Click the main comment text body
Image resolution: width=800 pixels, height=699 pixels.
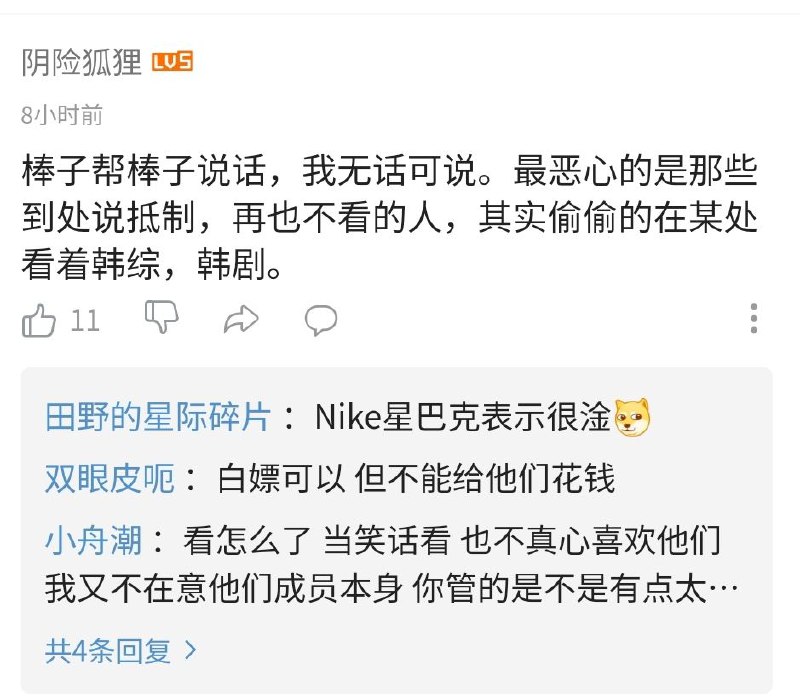[390, 214]
